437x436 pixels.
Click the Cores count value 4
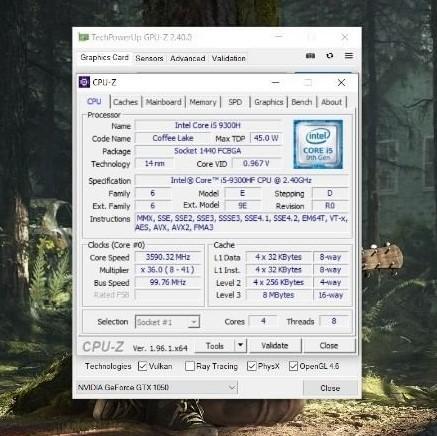(263, 321)
